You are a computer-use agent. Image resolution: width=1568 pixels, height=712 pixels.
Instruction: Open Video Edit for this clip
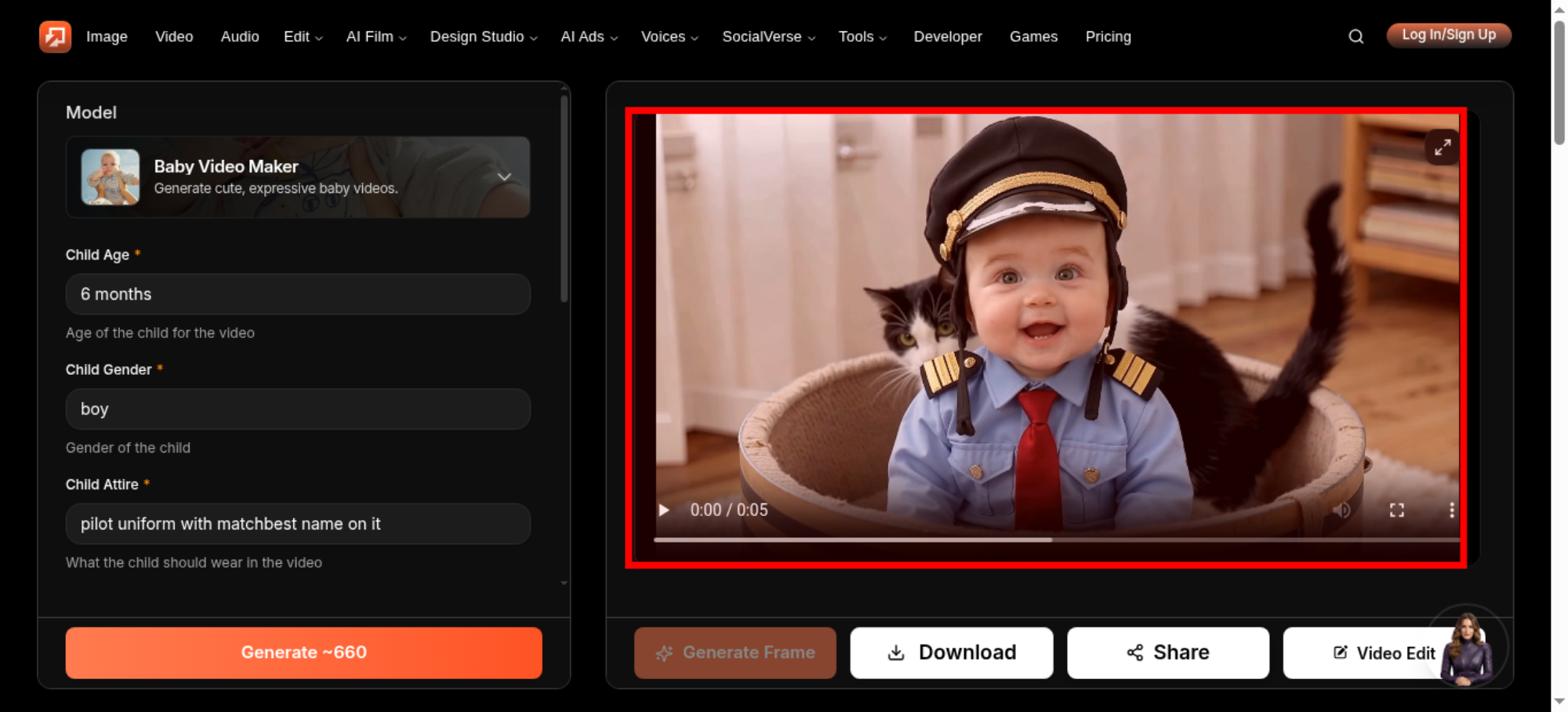pos(1385,652)
